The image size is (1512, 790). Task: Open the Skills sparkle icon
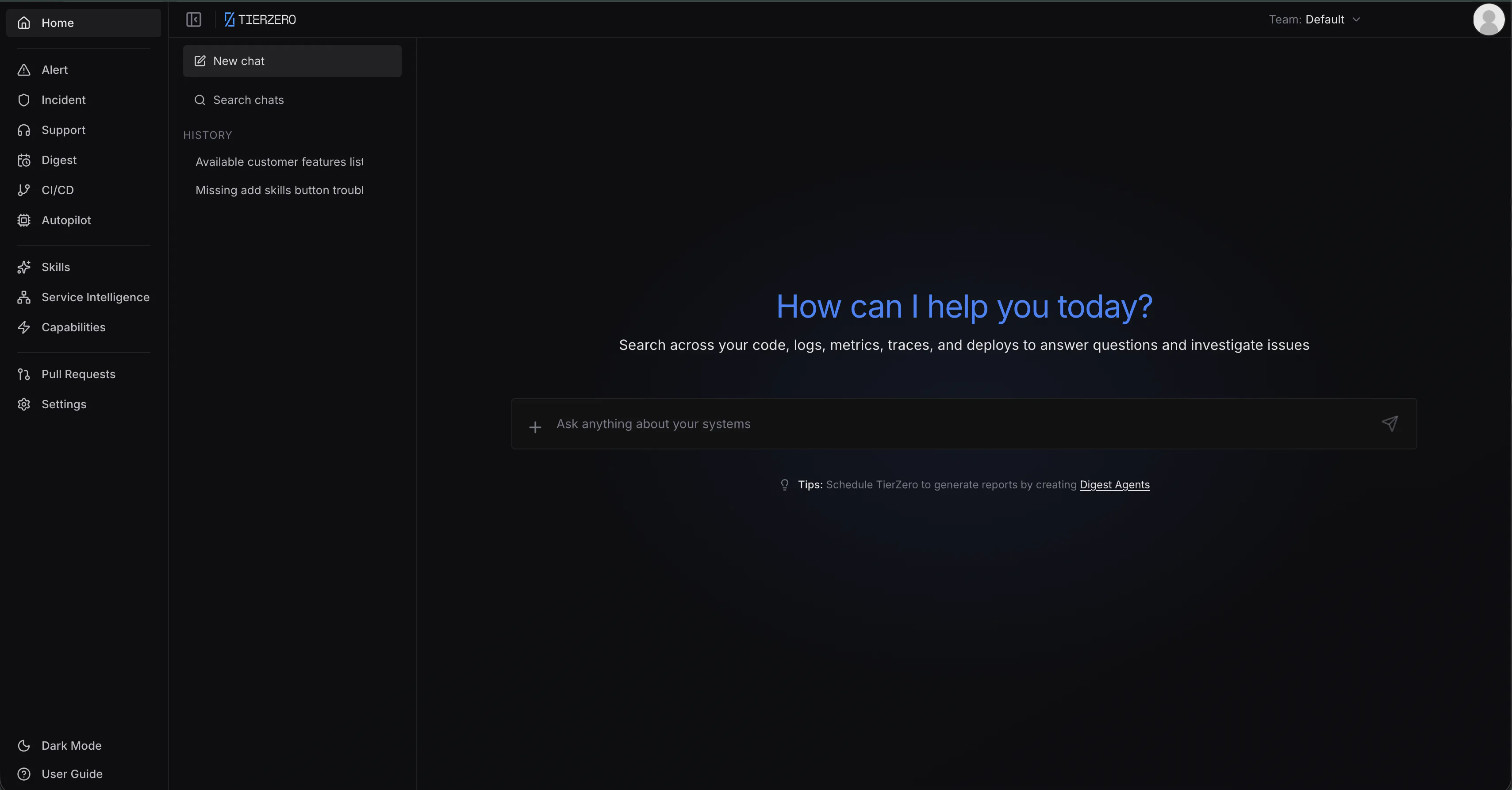(23, 267)
